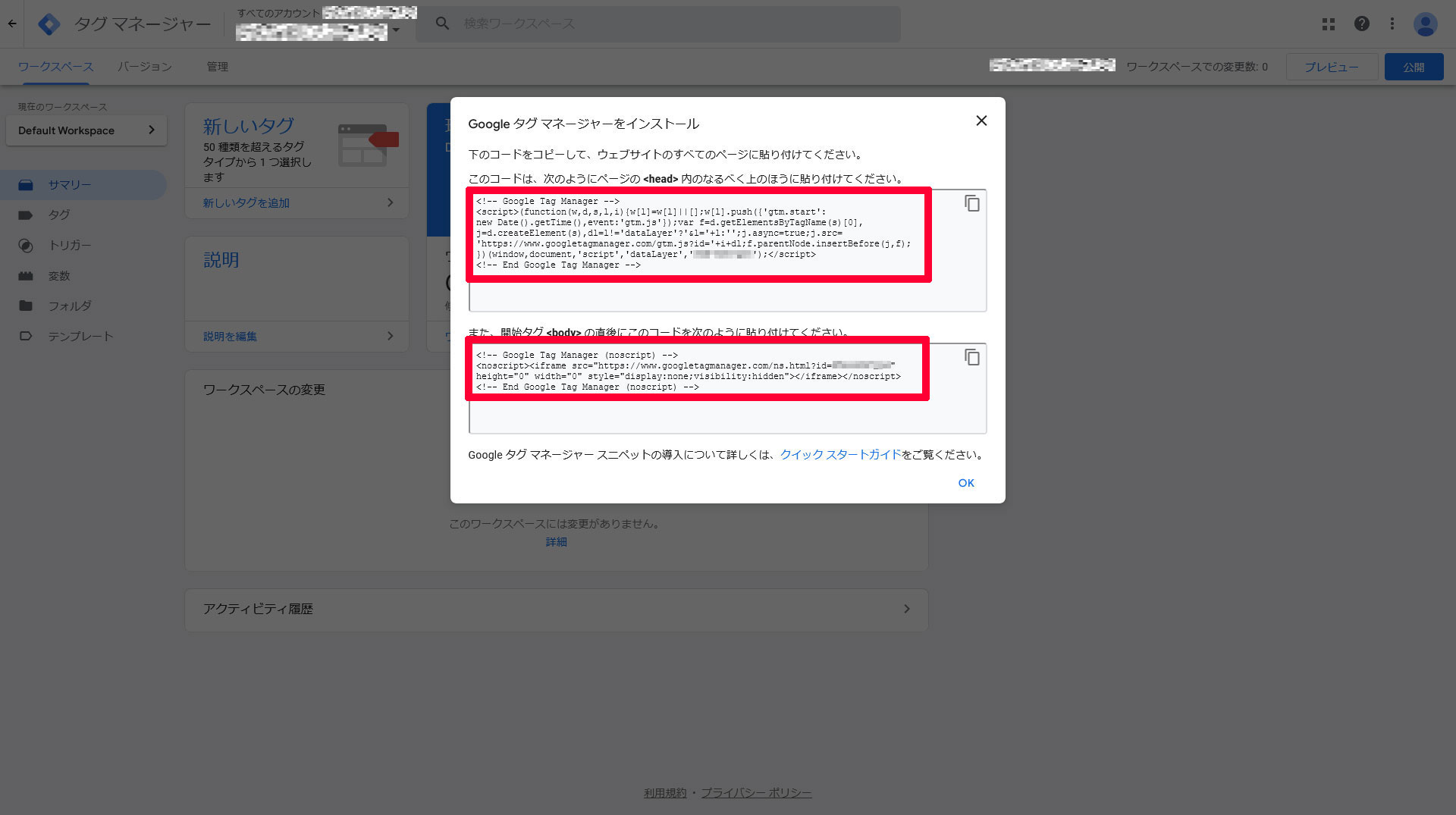Select テンプレート in the sidebar
The image size is (1456, 815).
click(83, 336)
